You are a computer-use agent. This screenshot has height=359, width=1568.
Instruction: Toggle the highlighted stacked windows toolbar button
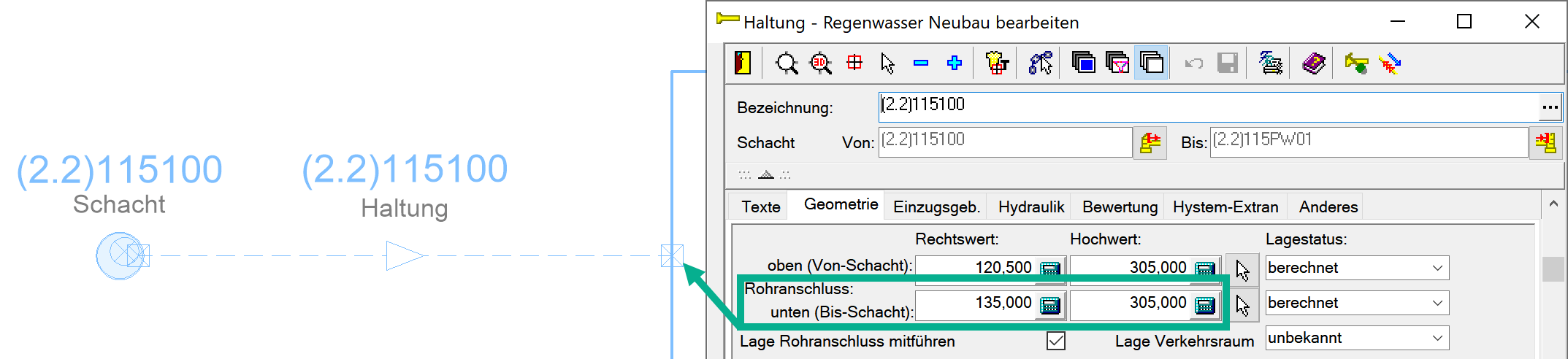pos(1152,63)
